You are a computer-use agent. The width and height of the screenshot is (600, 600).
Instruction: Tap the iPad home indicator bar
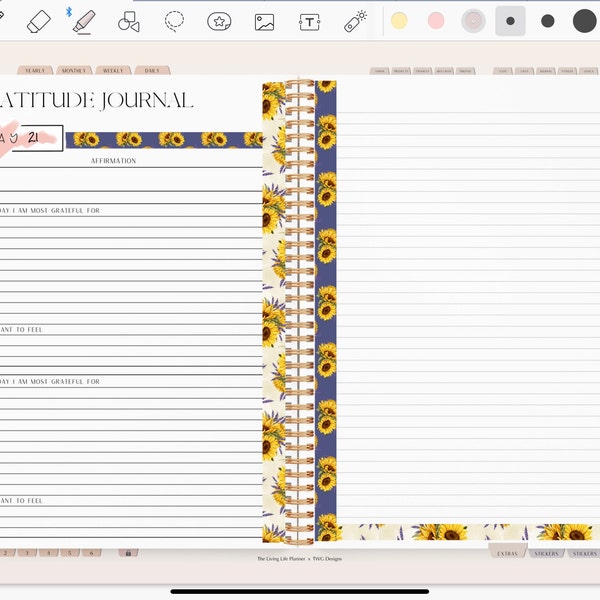[300, 592]
